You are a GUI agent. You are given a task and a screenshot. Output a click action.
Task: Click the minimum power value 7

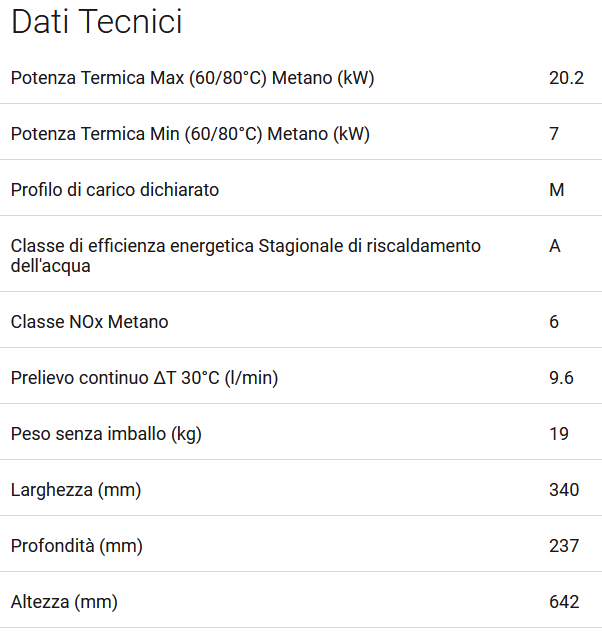pyautogui.click(x=554, y=134)
